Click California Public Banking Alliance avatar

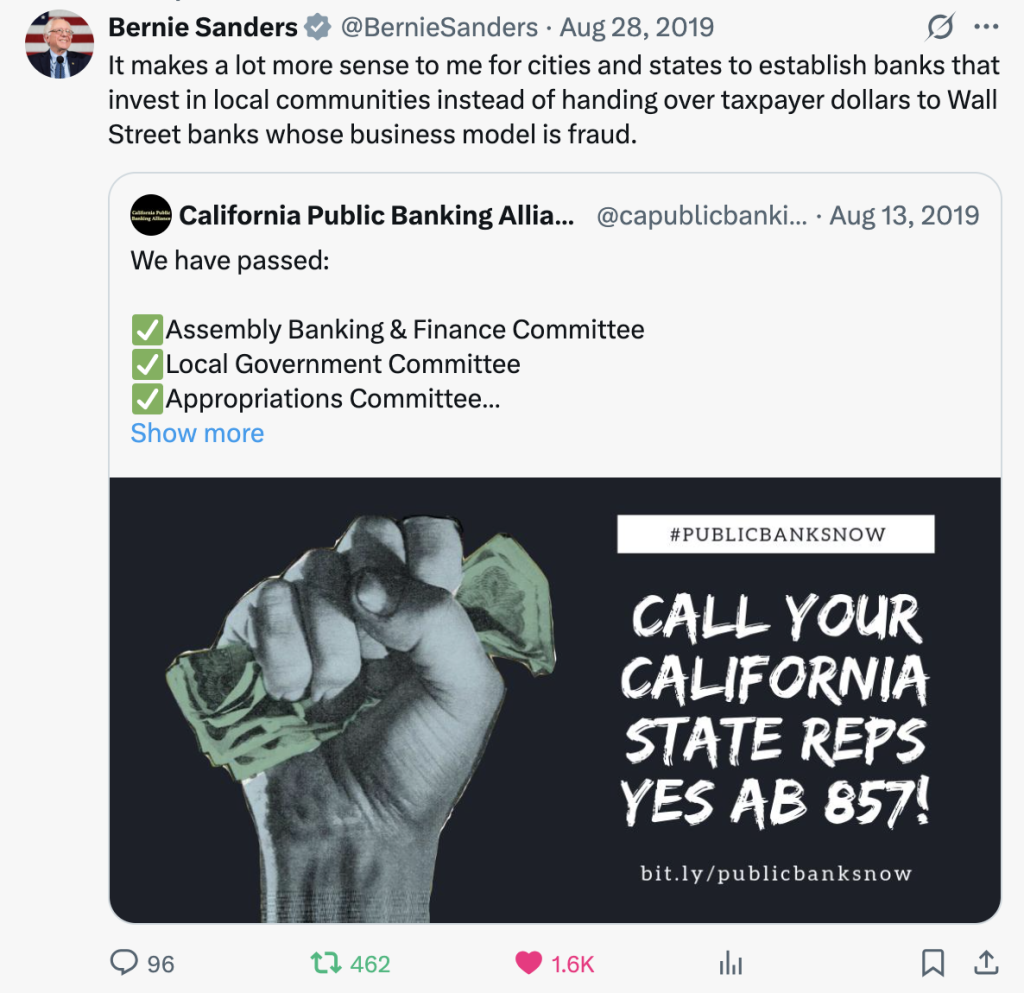[151, 215]
